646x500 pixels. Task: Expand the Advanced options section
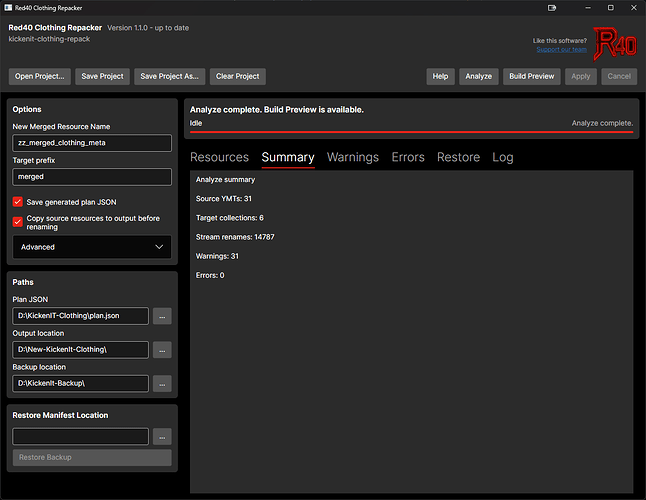[92, 247]
